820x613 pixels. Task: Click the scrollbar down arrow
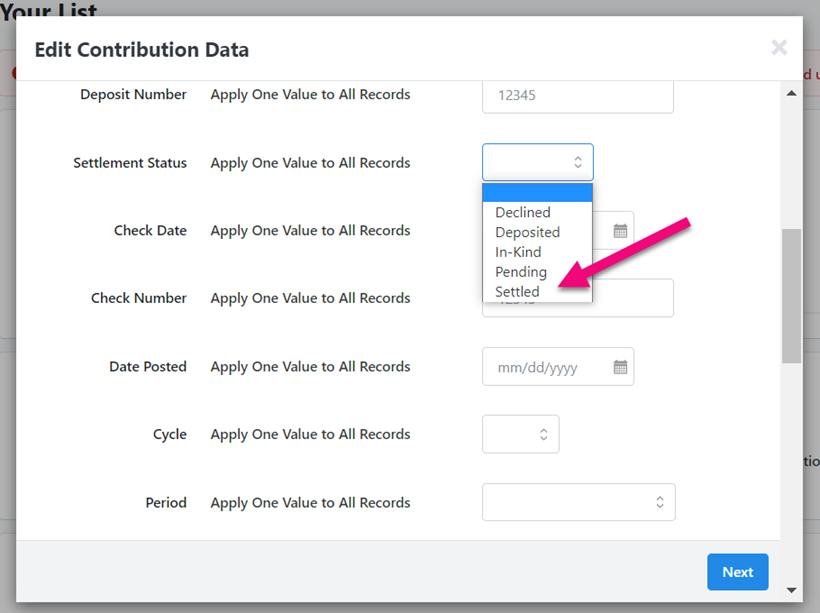pos(792,590)
